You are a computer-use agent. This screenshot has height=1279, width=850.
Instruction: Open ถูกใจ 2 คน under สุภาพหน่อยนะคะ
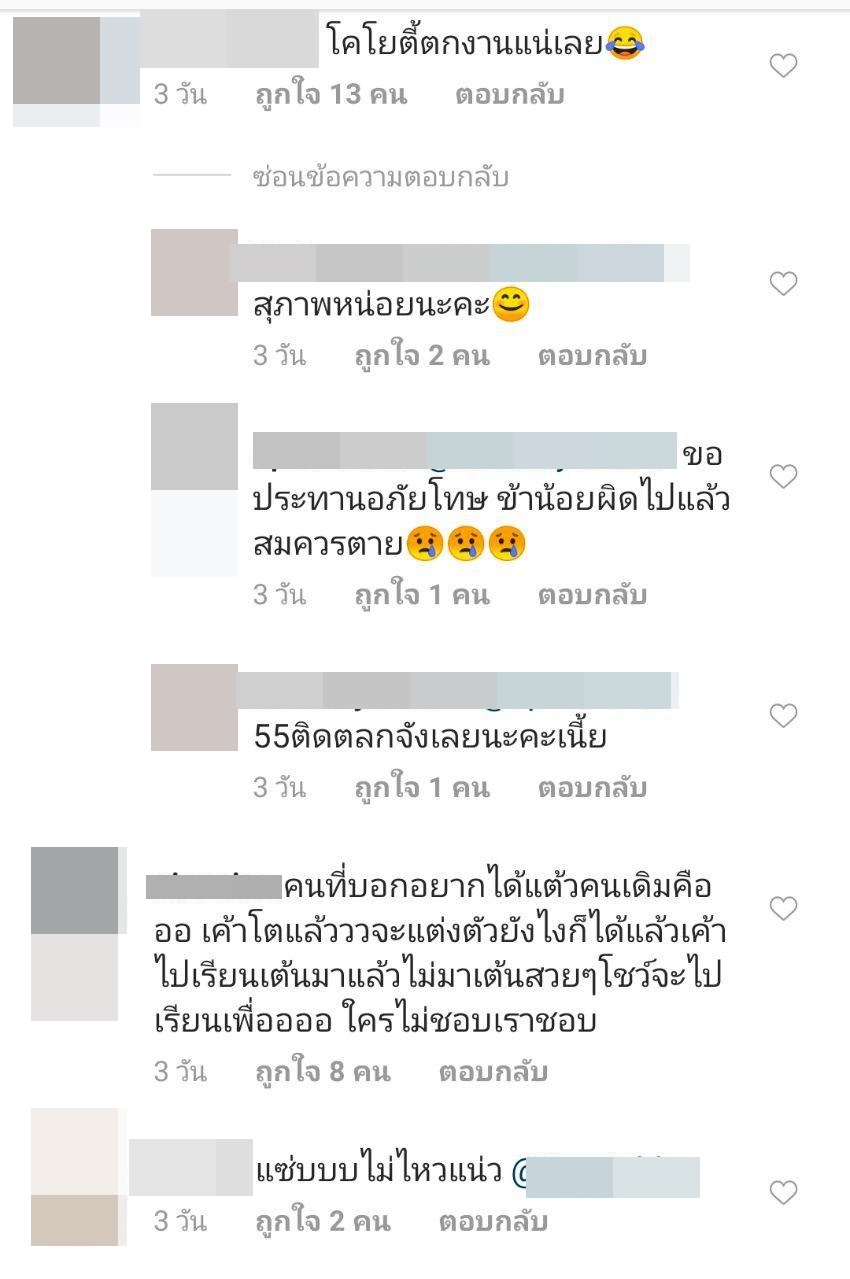pos(422,355)
